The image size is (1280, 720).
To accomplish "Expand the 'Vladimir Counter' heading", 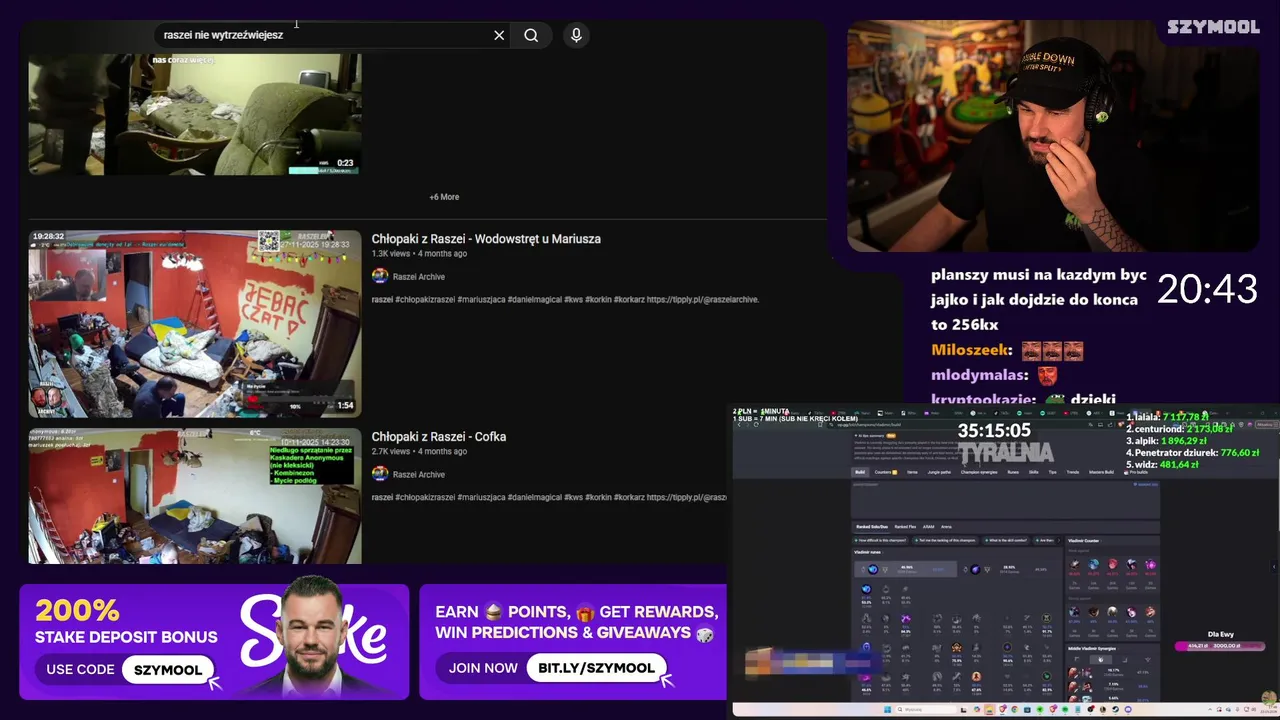I will pyautogui.click(x=1085, y=540).
